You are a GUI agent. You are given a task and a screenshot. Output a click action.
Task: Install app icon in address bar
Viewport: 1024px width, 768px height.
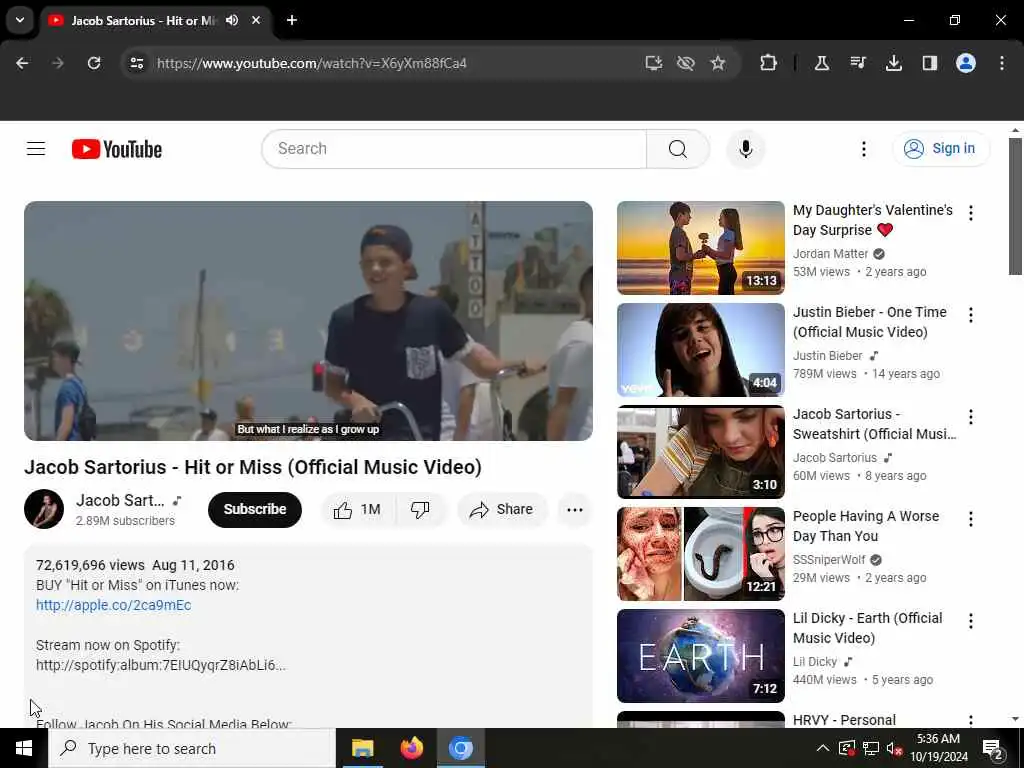(x=654, y=63)
